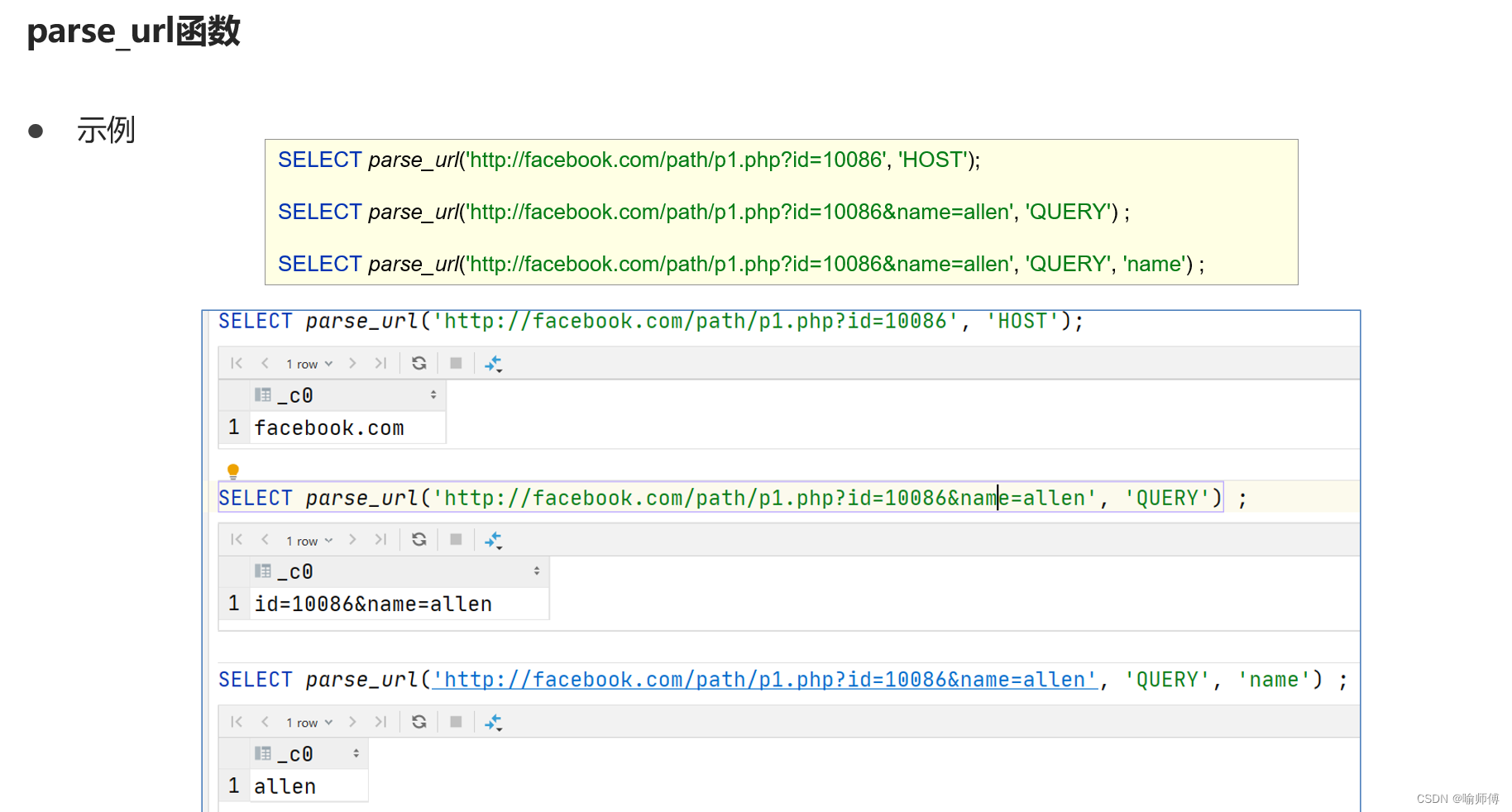Pin tab icon in facebook.com result toolbar
1512x812 pixels.
tap(494, 364)
